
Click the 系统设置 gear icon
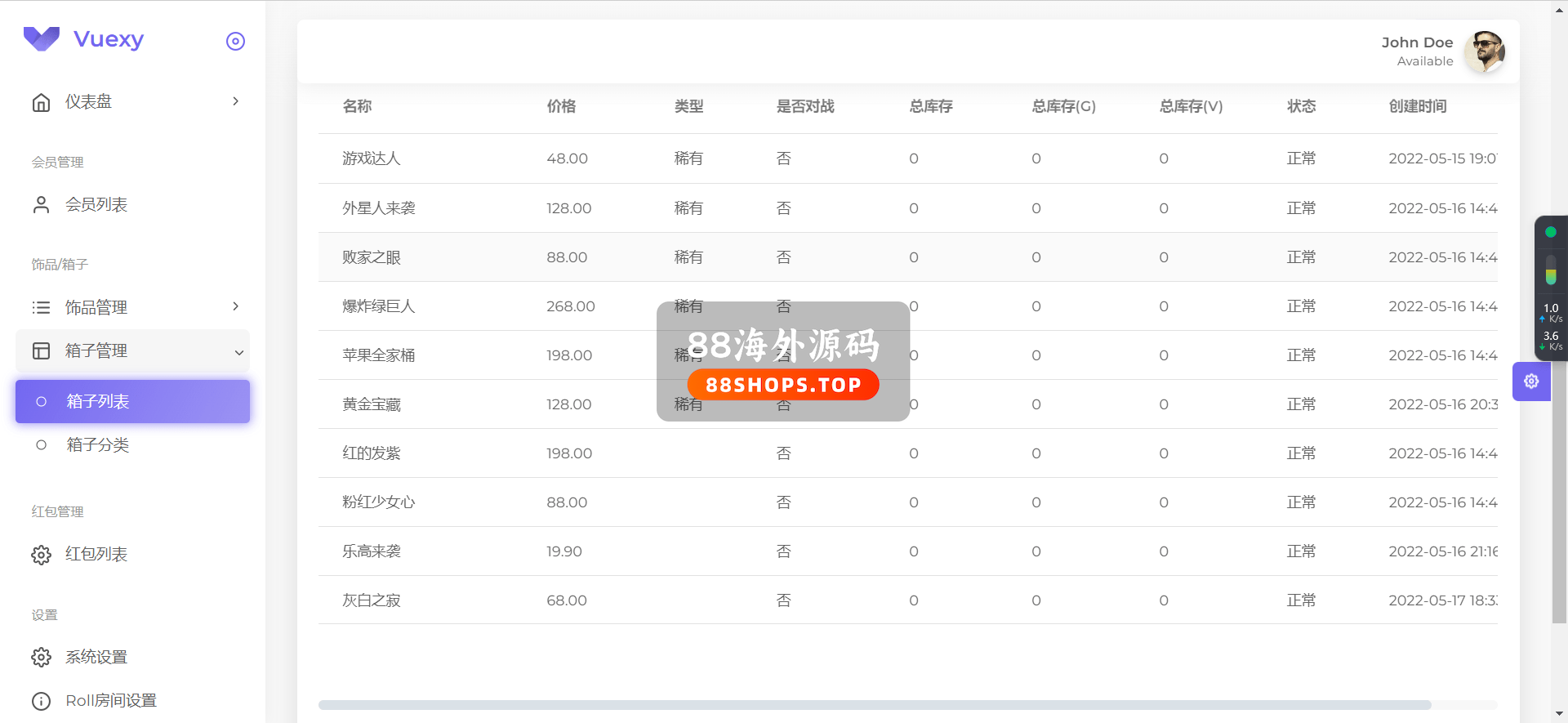[x=41, y=658]
